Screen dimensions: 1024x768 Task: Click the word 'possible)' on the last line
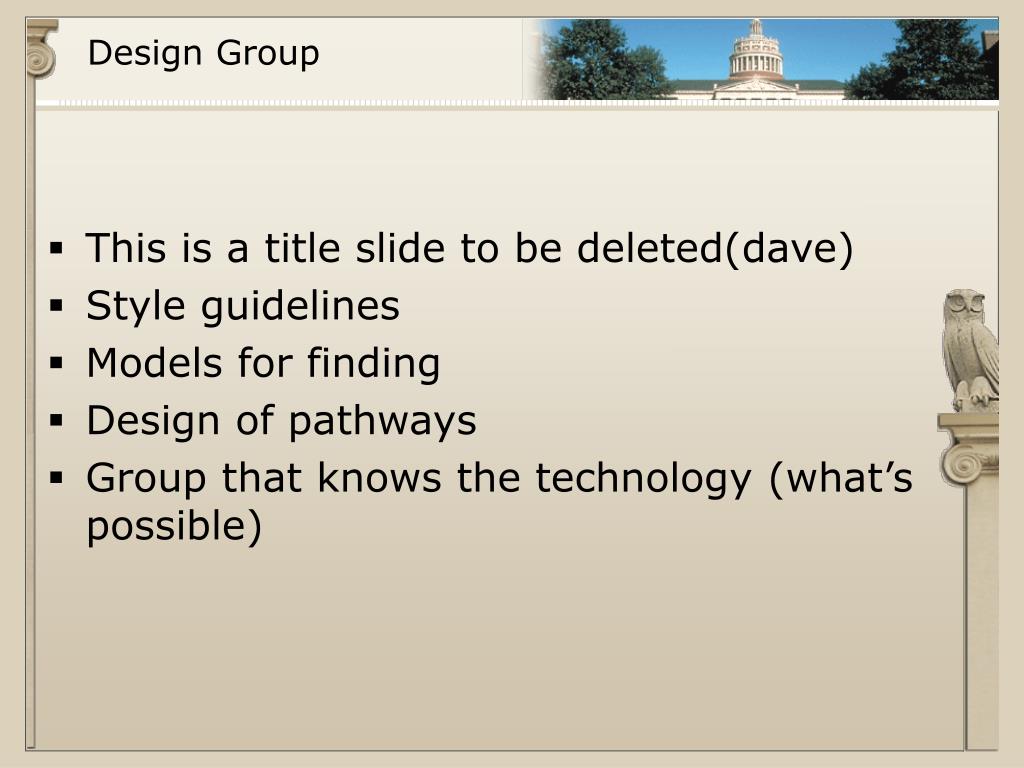point(174,526)
